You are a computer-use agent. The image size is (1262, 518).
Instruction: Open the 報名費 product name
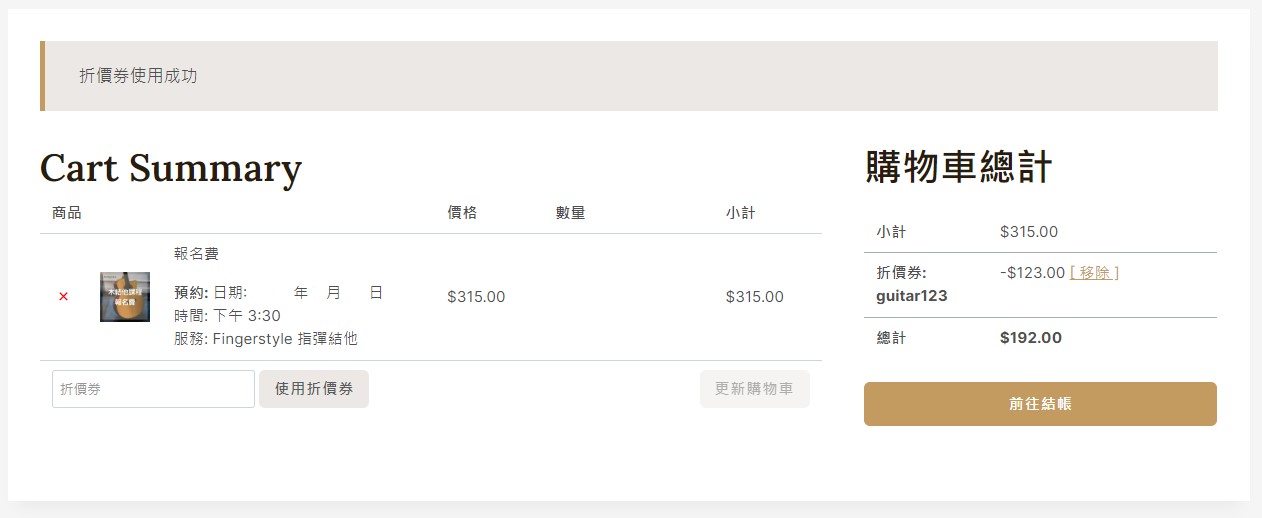click(x=196, y=254)
